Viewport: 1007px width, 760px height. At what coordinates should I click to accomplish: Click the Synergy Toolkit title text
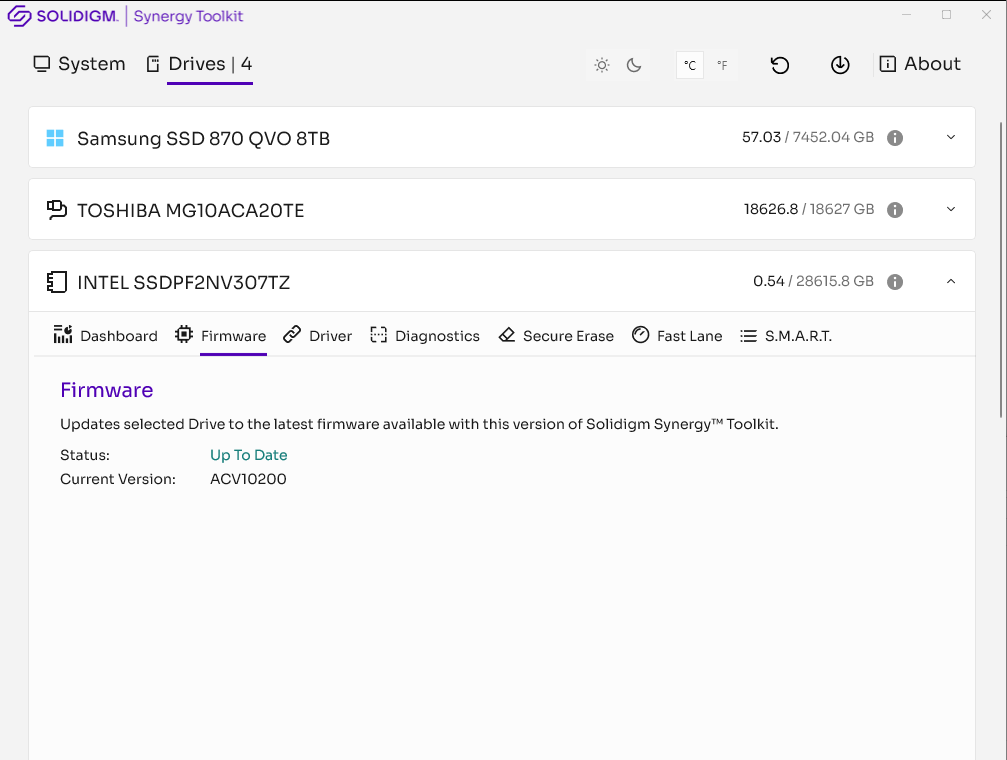pos(188,16)
